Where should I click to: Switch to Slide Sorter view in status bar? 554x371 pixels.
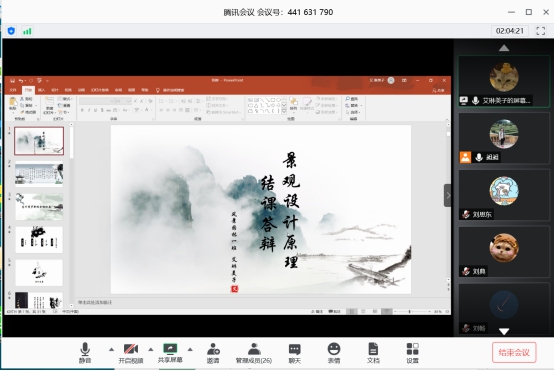[363, 312]
